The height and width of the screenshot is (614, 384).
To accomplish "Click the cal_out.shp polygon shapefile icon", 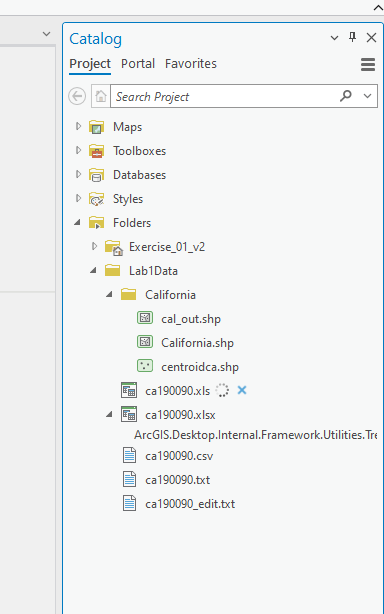I will point(145,318).
